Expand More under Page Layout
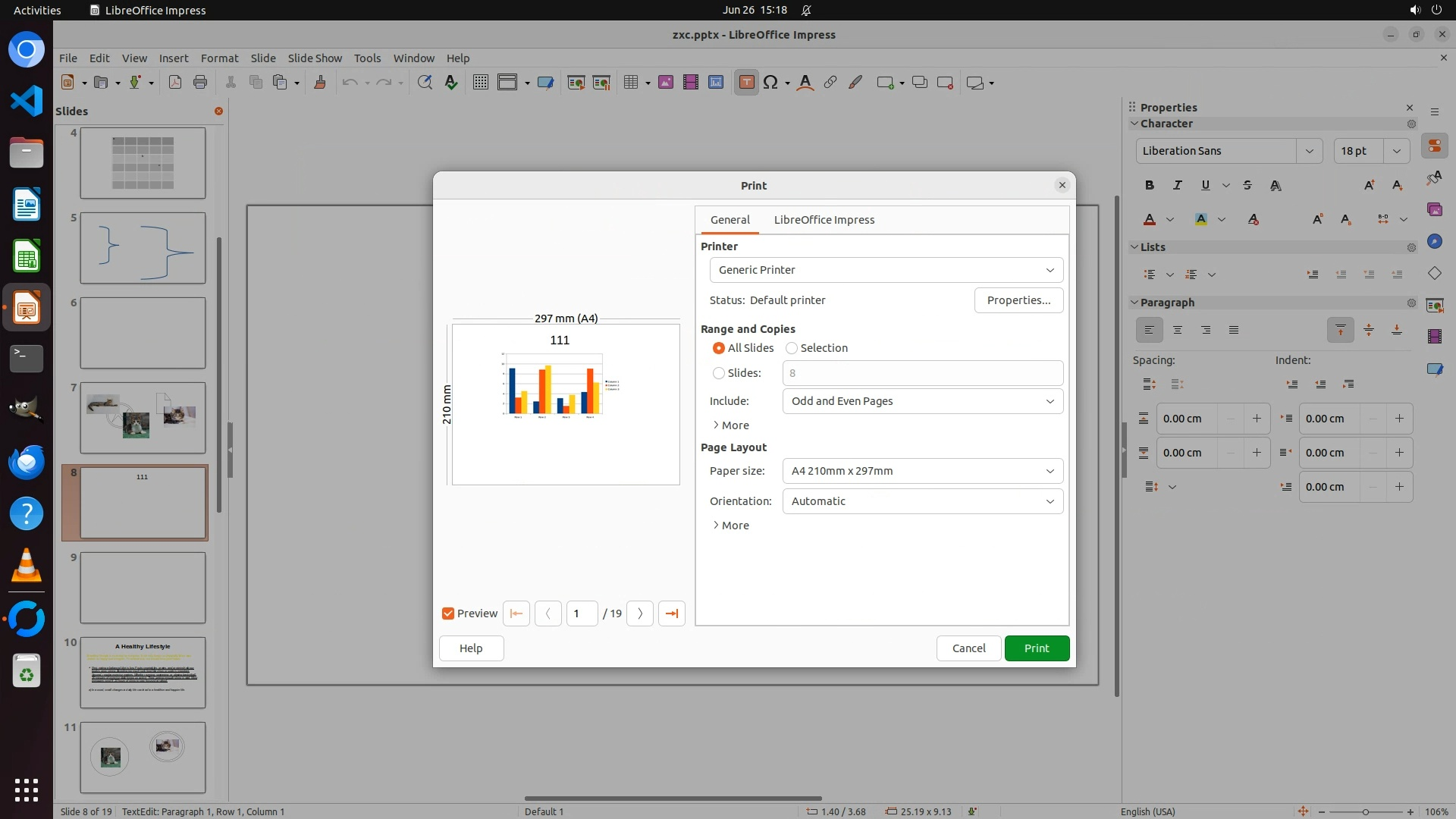This screenshot has width=1456, height=819. (x=731, y=526)
